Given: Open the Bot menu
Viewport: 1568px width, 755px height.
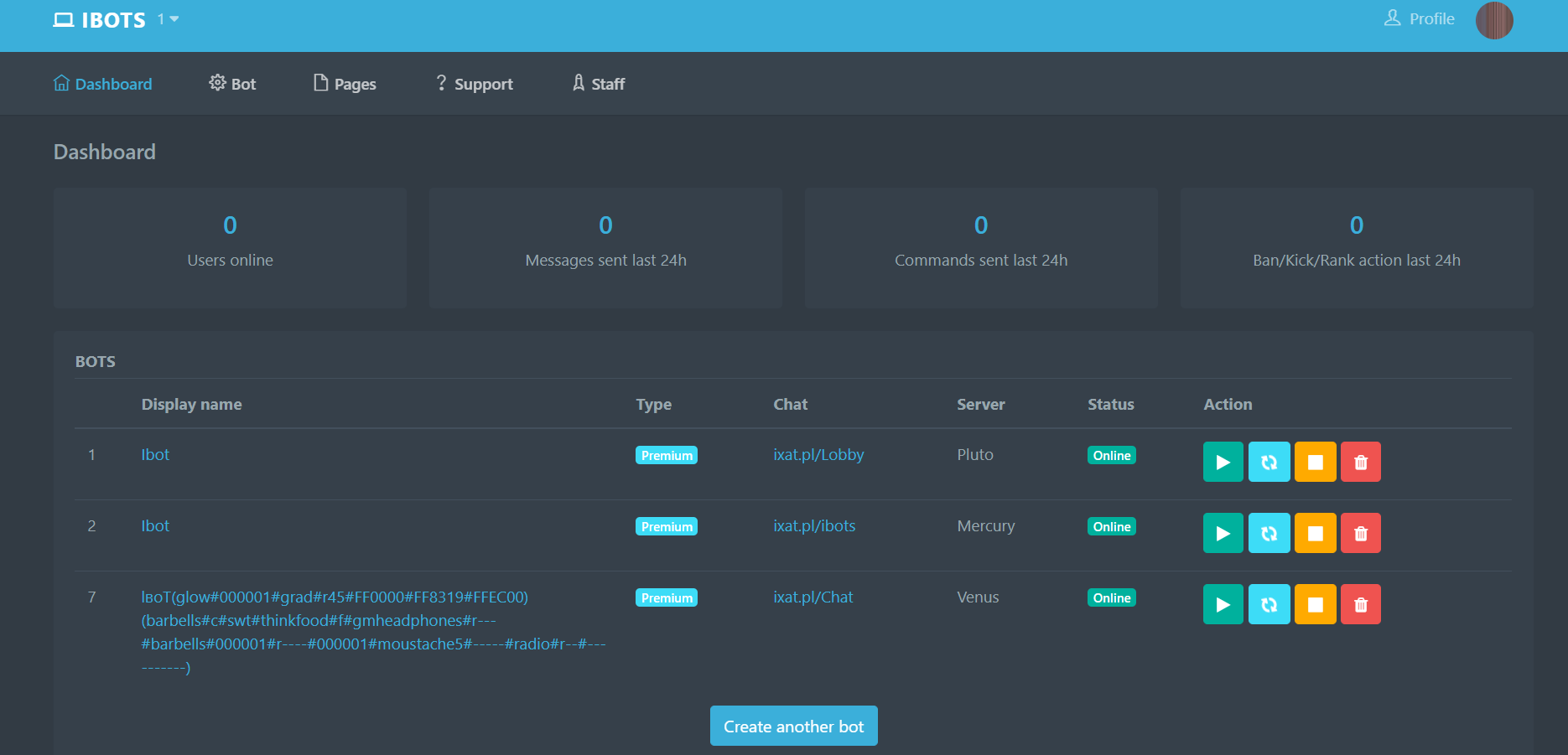Looking at the screenshot, I should 232,84.
